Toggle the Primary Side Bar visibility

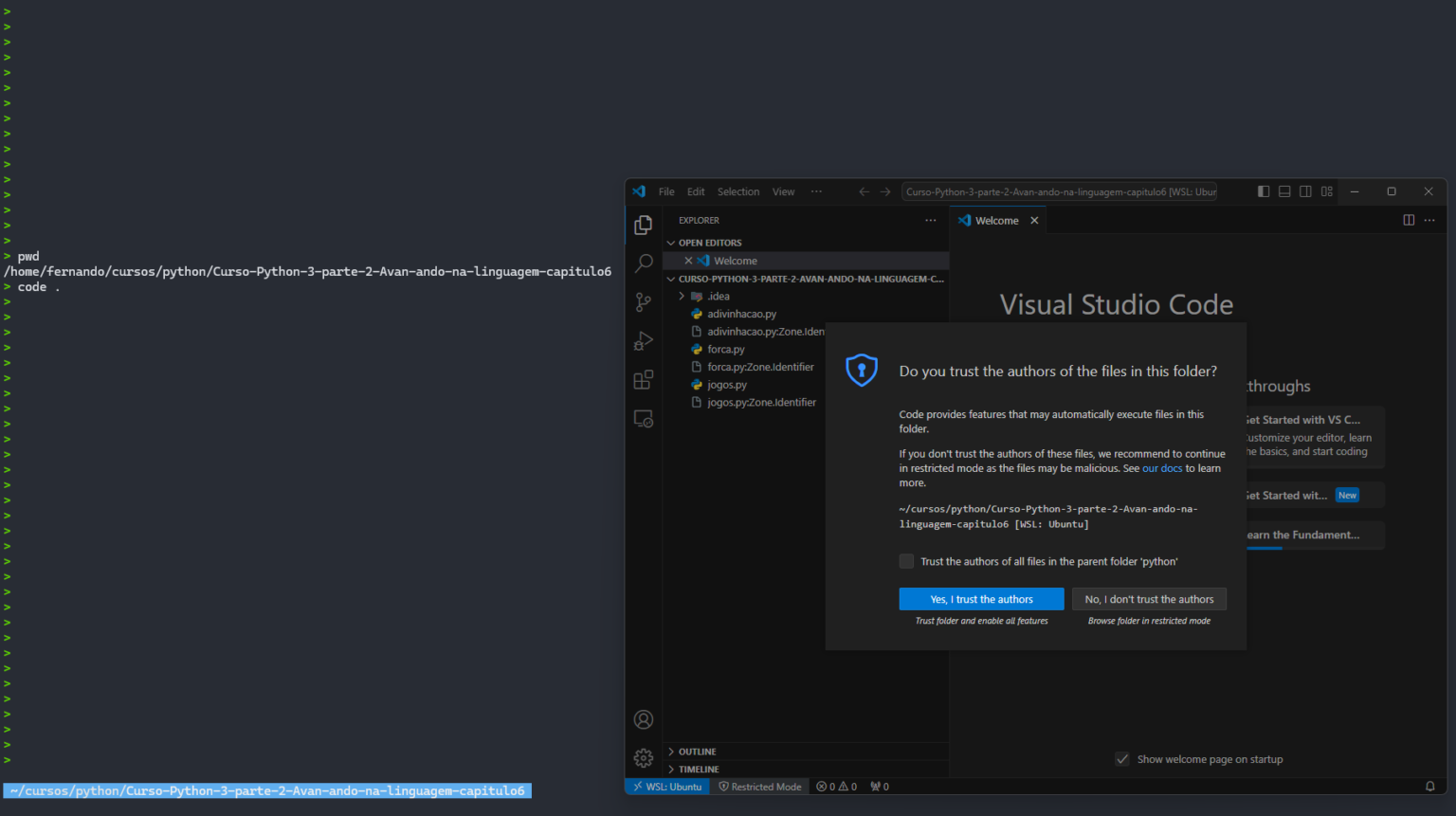pyautogui.click(x=1264, y=190)
